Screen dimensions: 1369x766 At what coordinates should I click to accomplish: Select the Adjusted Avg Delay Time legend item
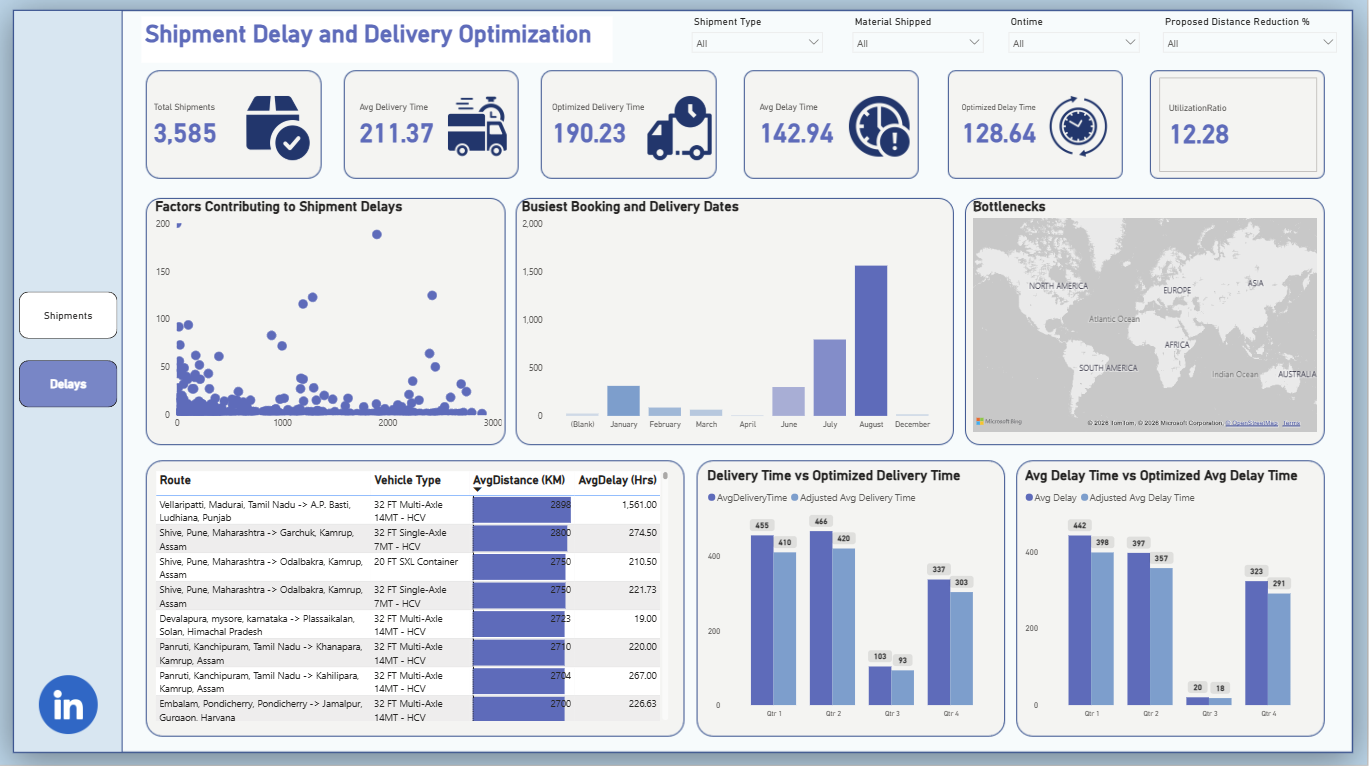pos(1137,498)
